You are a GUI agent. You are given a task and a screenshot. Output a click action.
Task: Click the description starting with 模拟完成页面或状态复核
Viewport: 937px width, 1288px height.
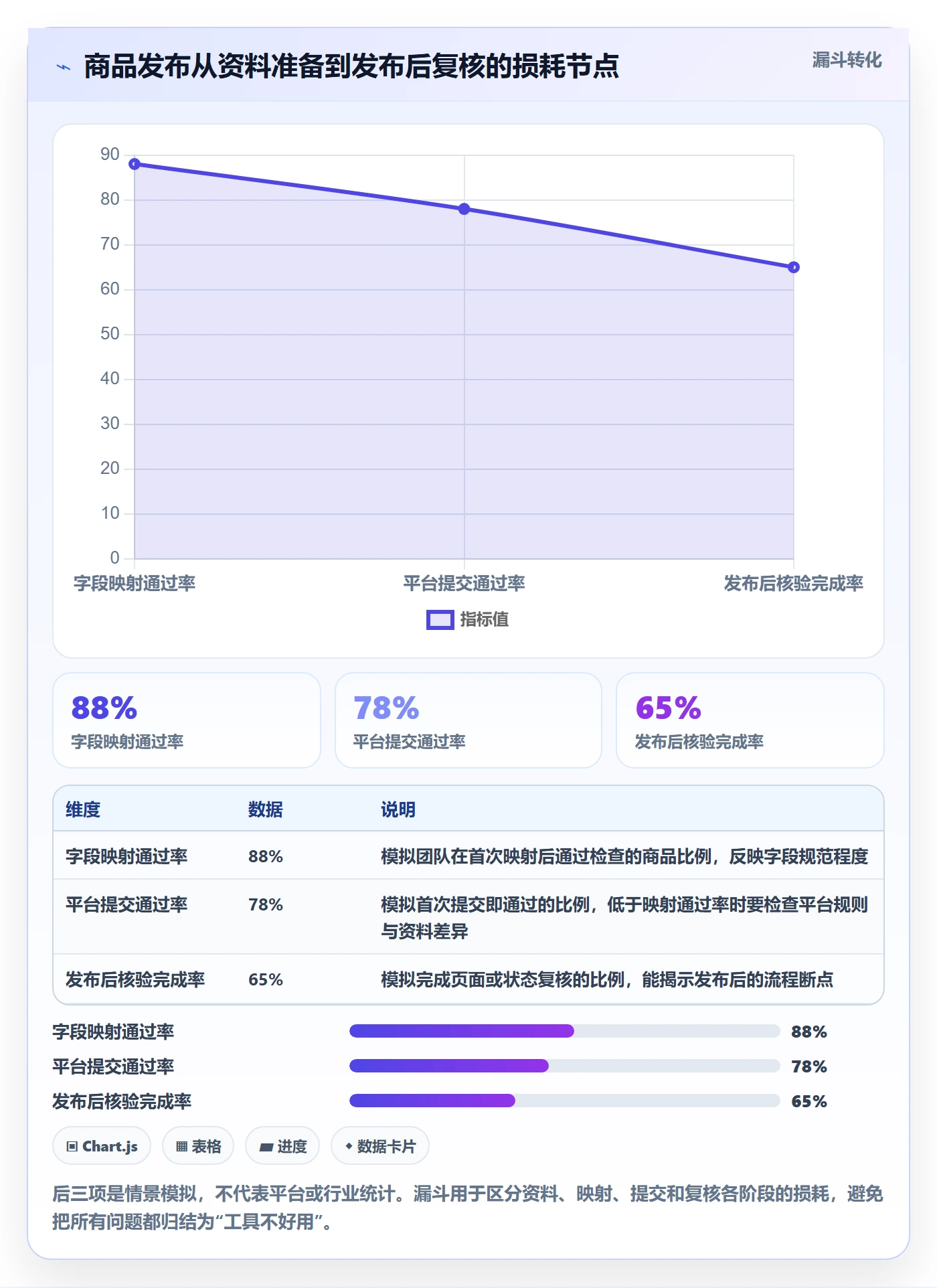click(607, 979)
